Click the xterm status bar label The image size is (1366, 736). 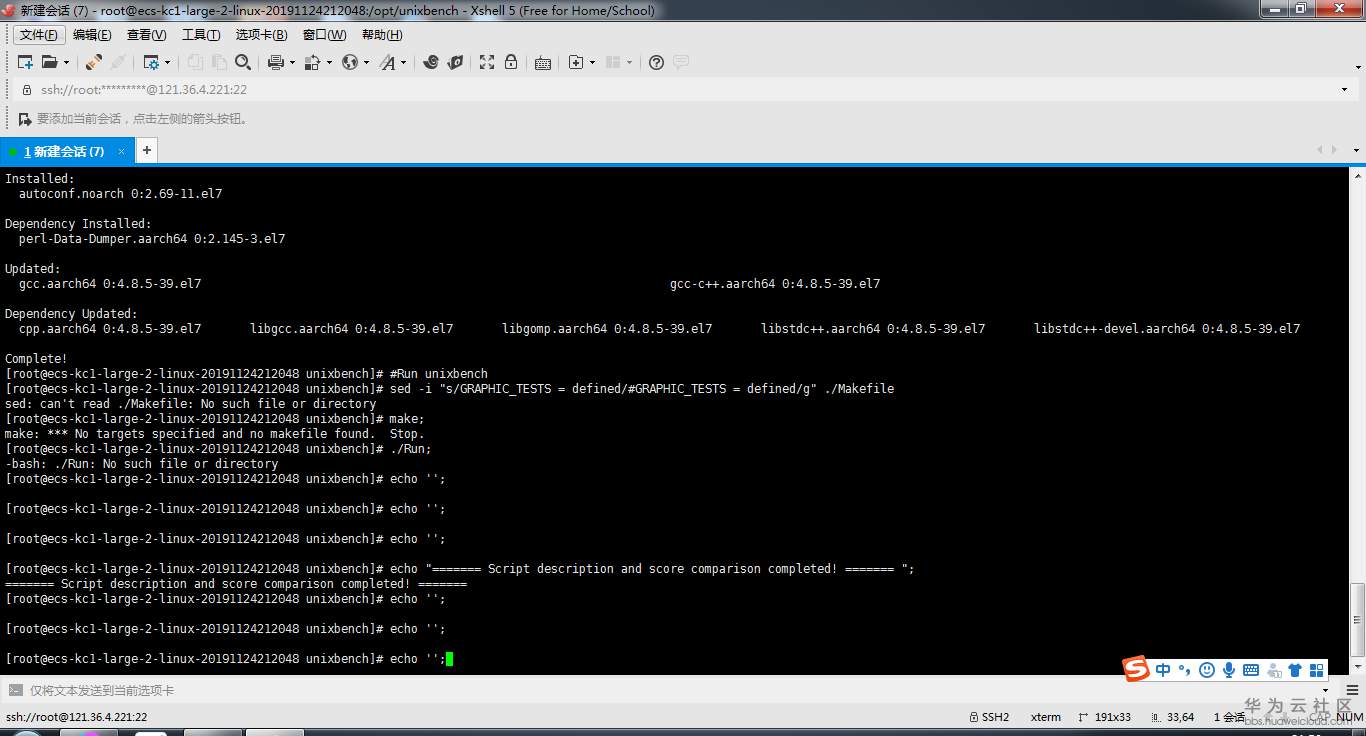(x=1046, y=717)
